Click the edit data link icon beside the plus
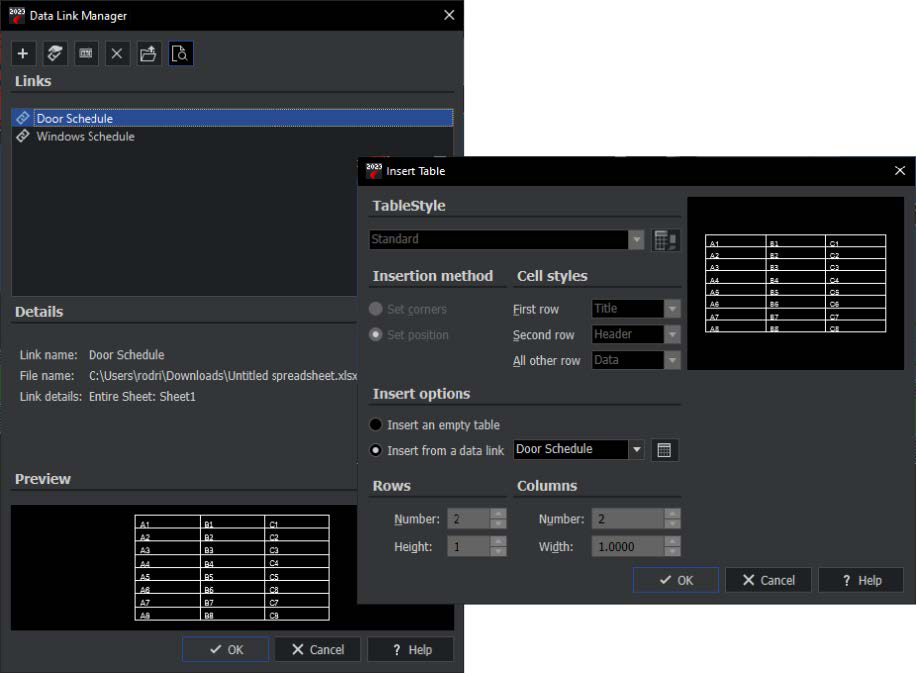916x673 pixels. (54, 54)
